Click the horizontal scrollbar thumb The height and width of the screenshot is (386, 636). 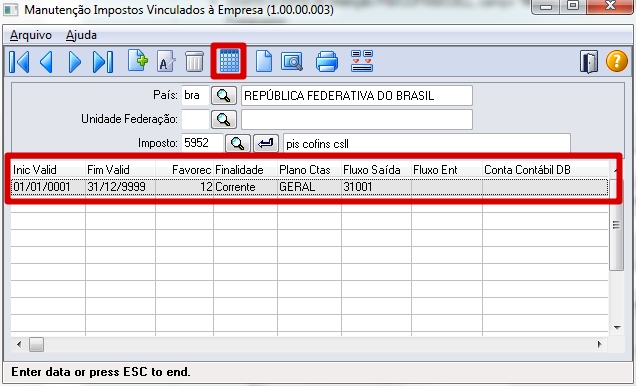click(37, 345)
